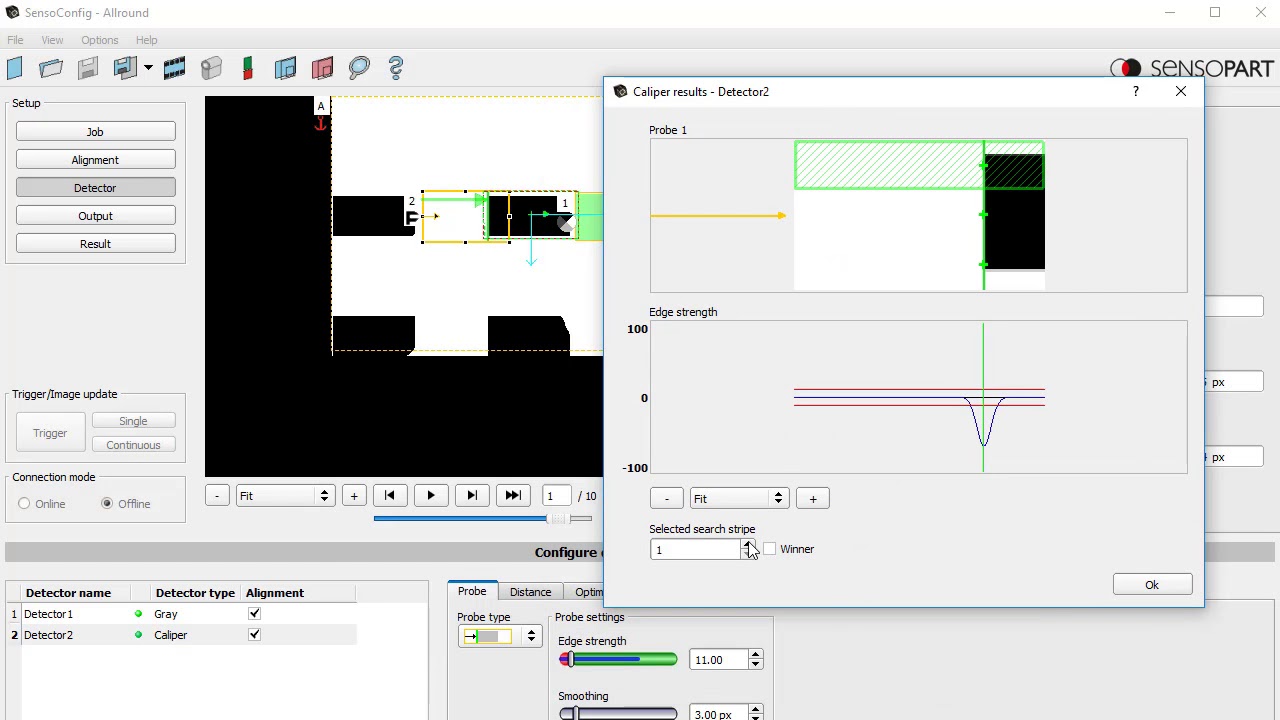Open main image zoom Fit dropdown
This screenshot has width=1280, height=720.
(x=284, y=496)
